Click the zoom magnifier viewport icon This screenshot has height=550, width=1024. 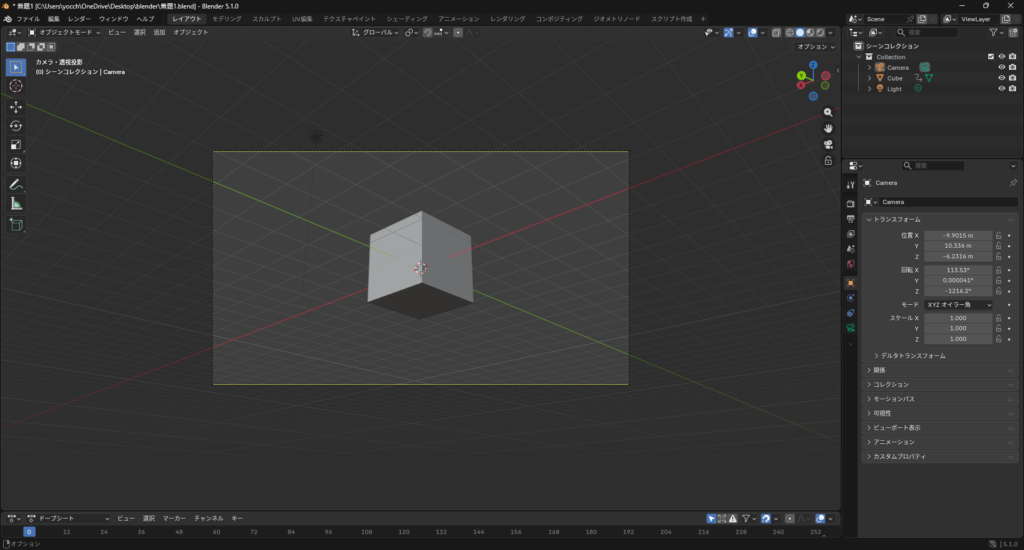point(828,113)
